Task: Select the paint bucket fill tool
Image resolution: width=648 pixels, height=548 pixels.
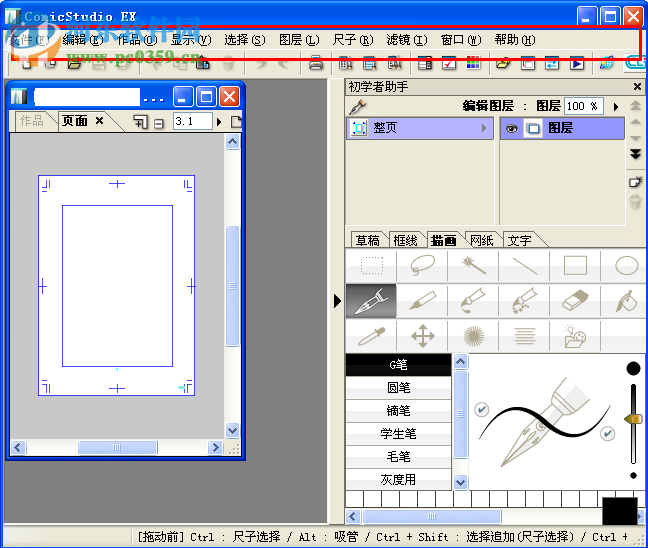Action: pos(626,301)
